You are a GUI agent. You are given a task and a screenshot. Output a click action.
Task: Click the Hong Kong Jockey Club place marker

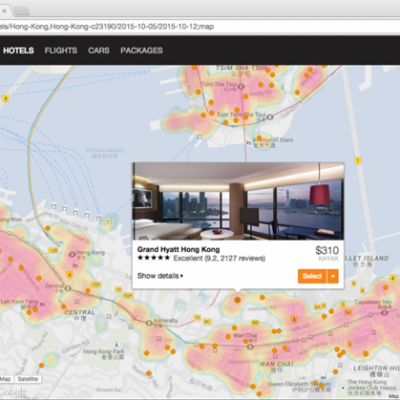pyautogui.click(x=343, y=388)
